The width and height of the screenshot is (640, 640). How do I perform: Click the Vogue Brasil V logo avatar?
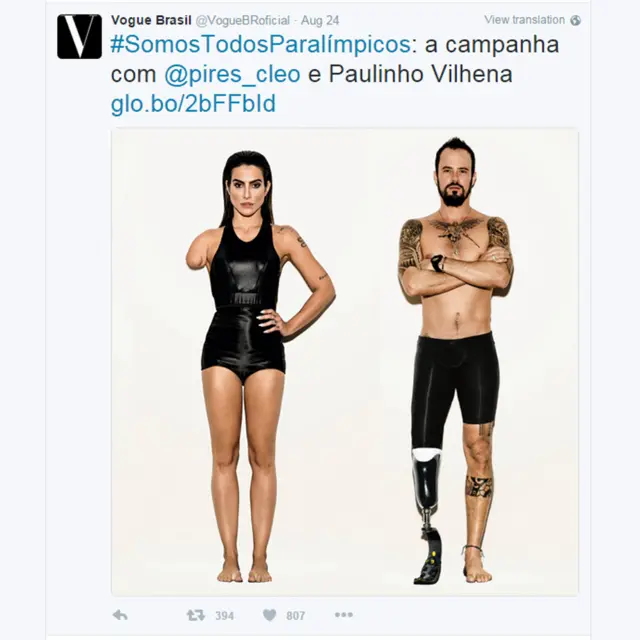[x=79, y=36]
